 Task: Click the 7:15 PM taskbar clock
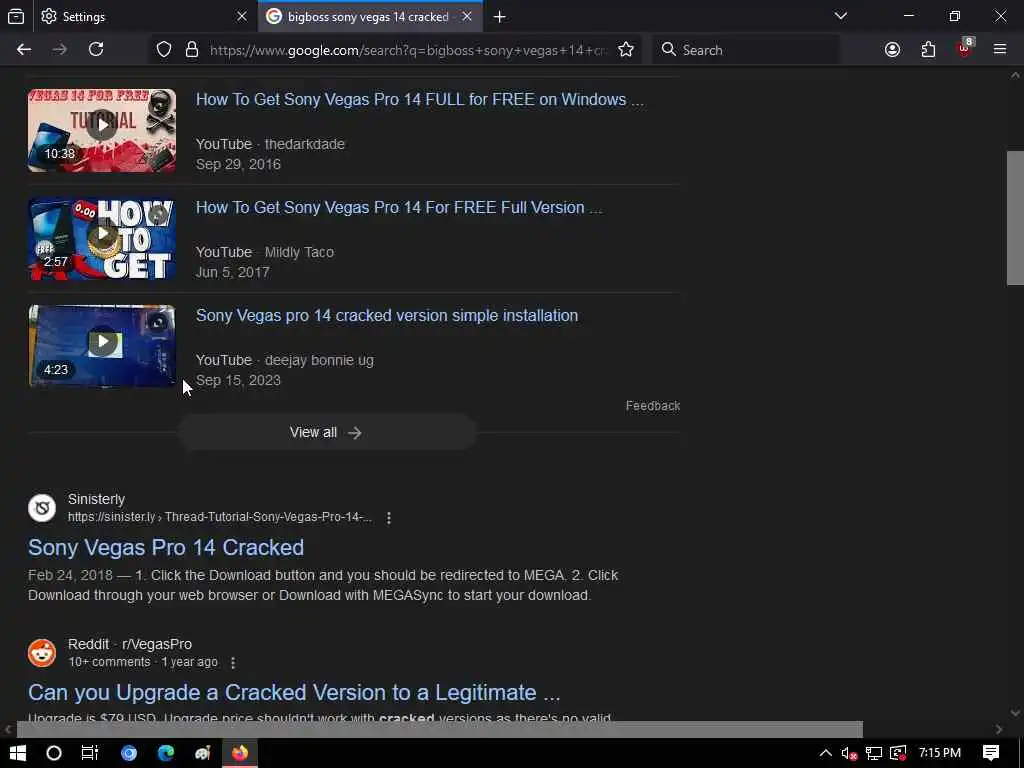pyautogui.click(x=940, y=753)
